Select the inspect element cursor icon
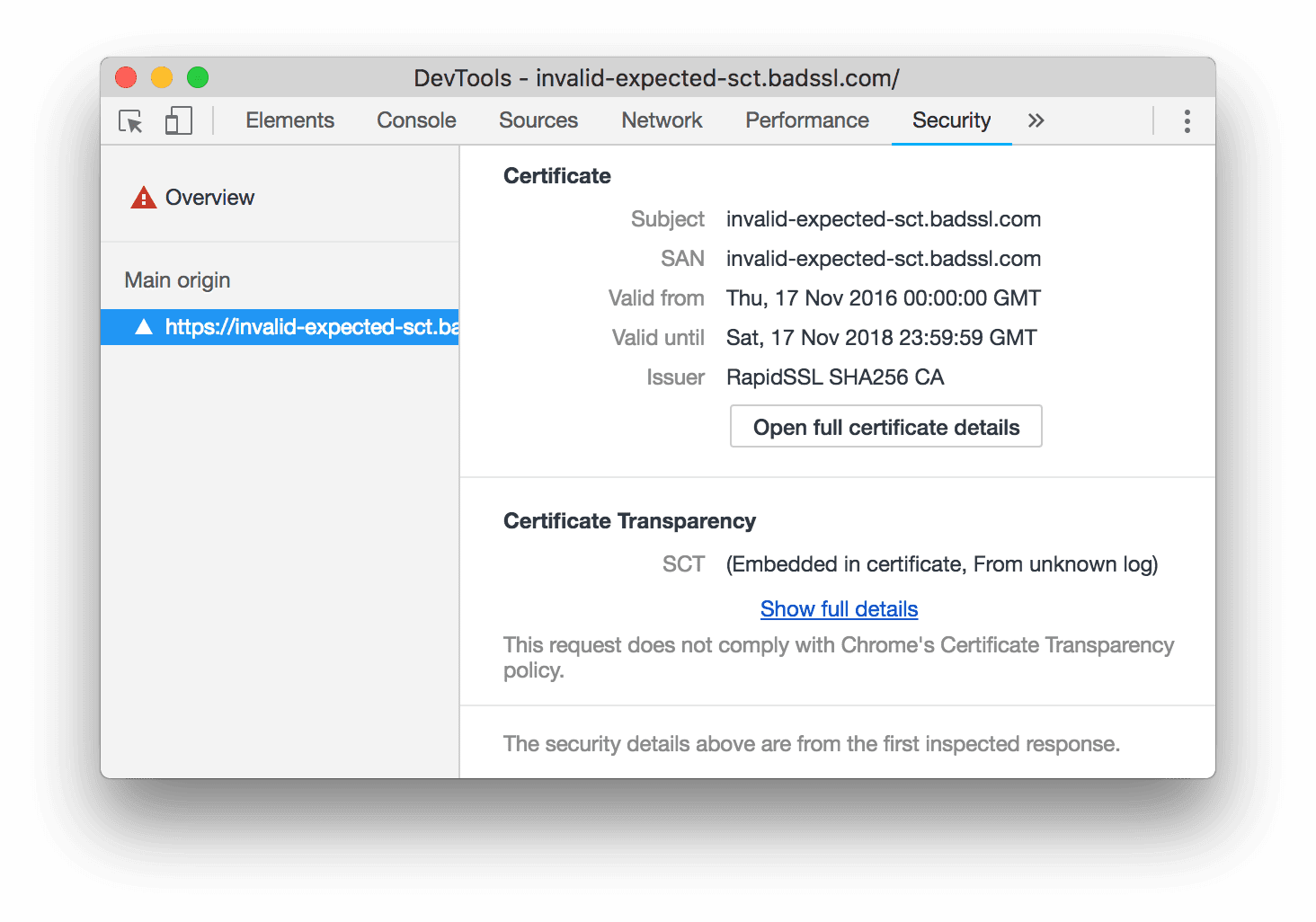Image resolution: width=1316 pixels, height=922 pixels. (x=129, y=121)
